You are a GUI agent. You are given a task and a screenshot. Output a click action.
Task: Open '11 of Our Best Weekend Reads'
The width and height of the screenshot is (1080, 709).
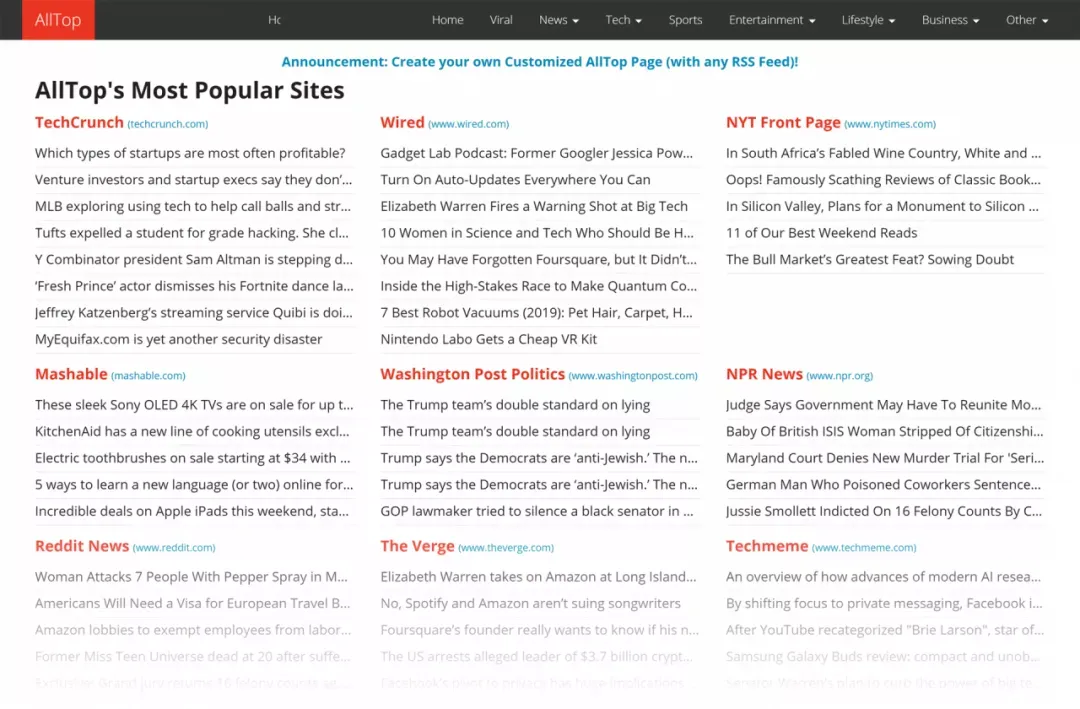(821, 233)
